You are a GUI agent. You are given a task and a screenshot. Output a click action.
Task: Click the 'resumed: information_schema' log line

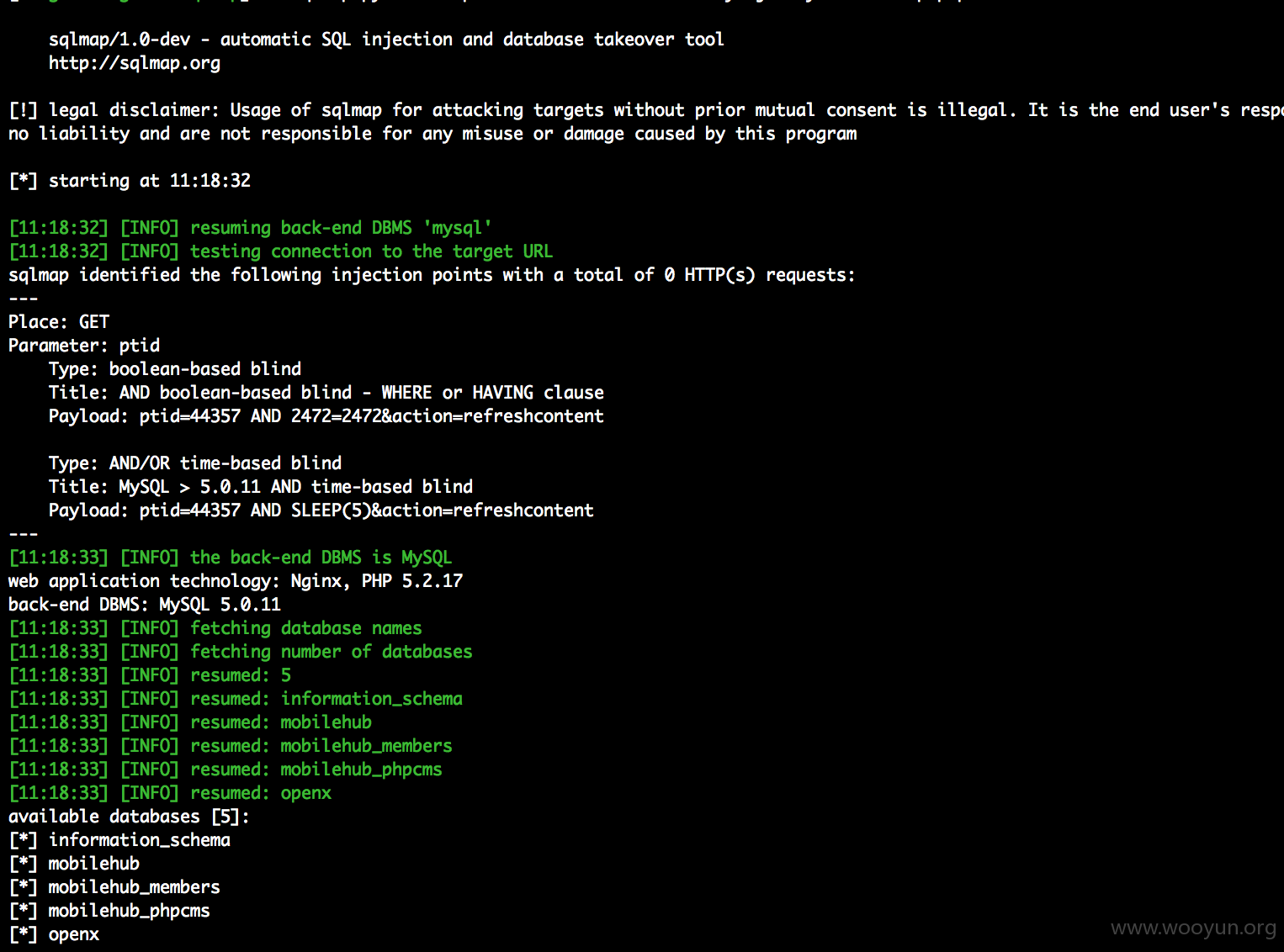pyautogui.click(x=236, y=699)
